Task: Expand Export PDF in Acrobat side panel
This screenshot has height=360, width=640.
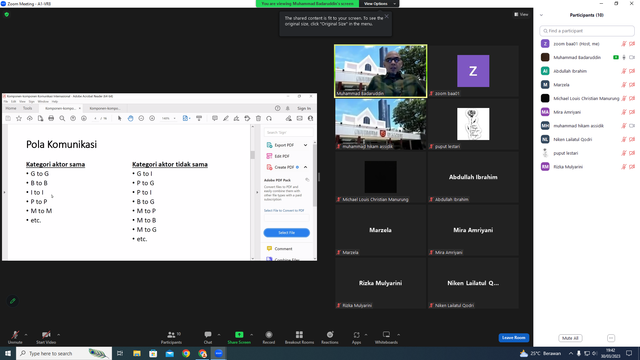Action: coord(305,145)
